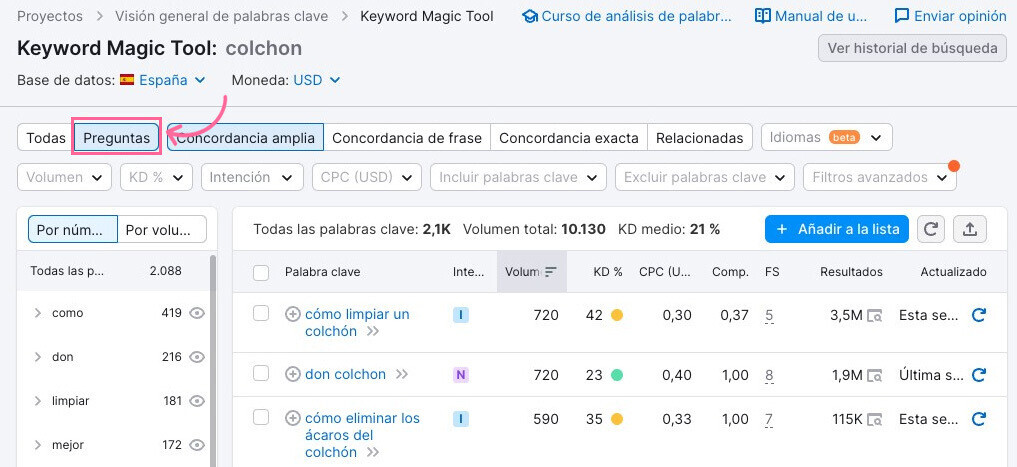
Task: Open Filtros avanzados dropdown
Action: (x=880, y=177)
